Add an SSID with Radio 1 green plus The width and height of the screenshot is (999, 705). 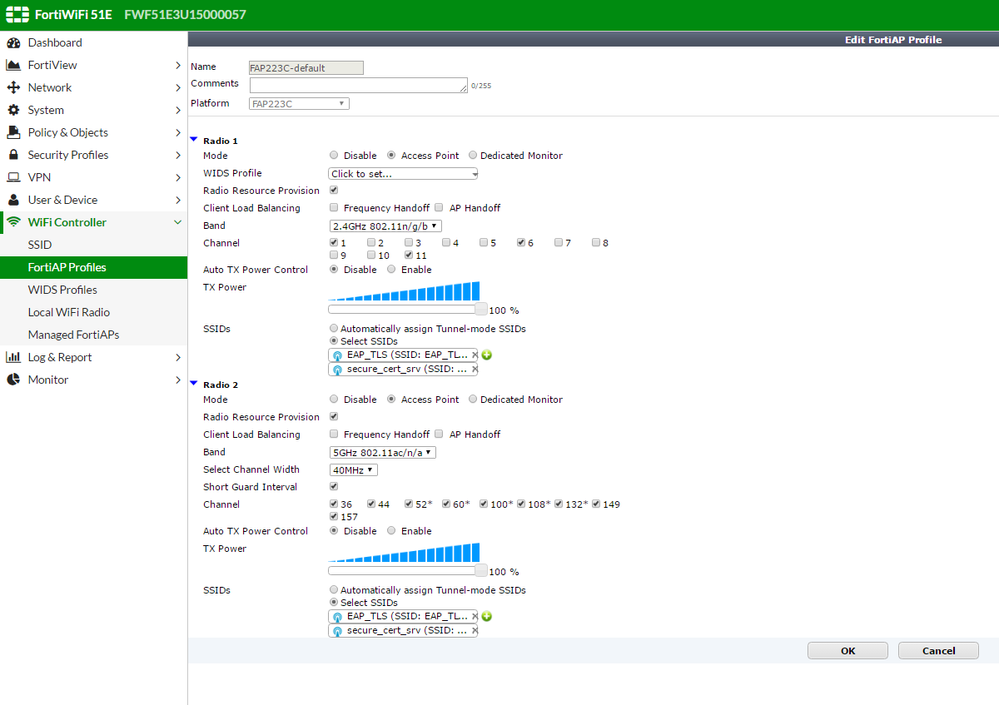pyautogui.click(x=487, y=355)
